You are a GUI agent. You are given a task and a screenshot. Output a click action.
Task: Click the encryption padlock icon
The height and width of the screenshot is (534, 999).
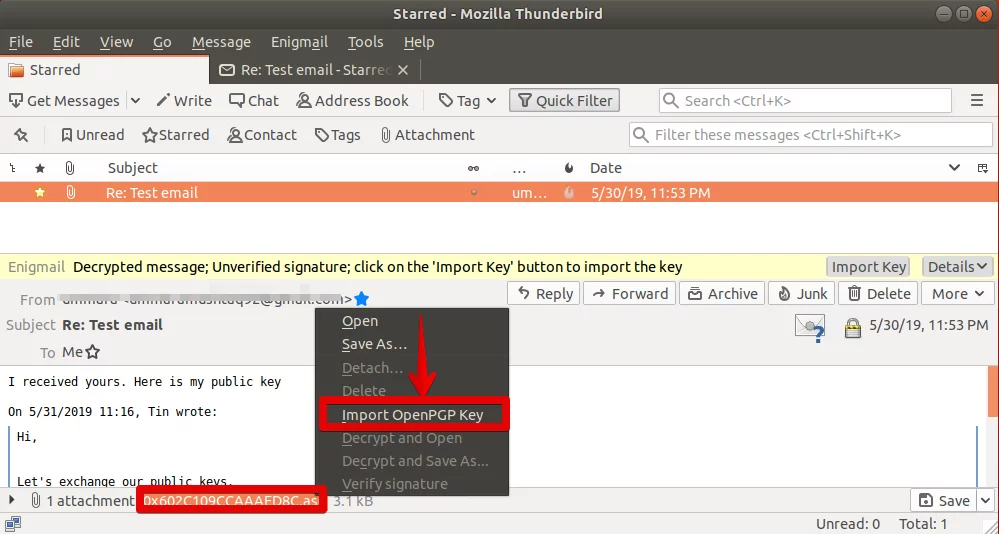pos(852,328)
